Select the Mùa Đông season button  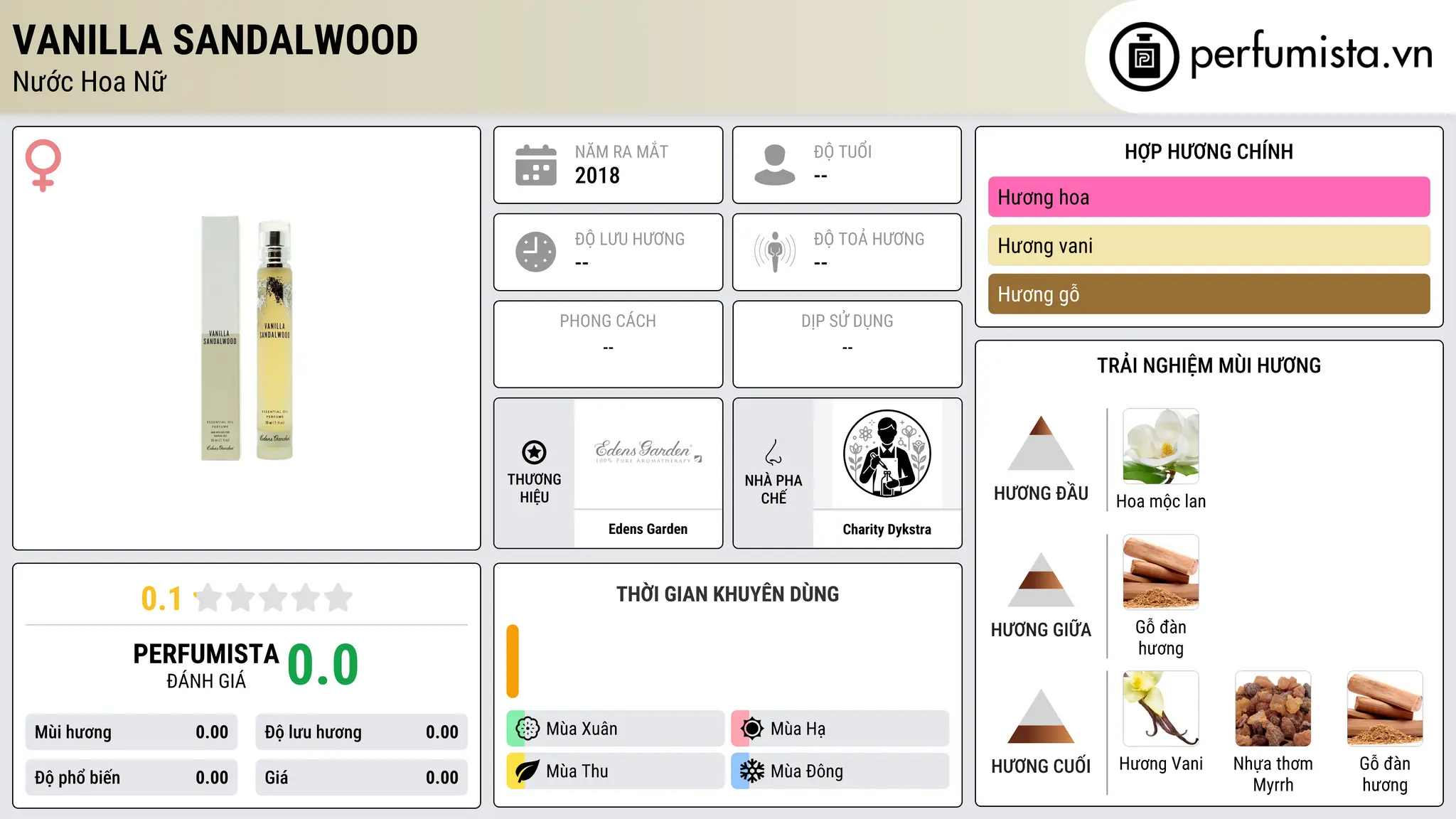pyautogui.click(x=840, y=771)
